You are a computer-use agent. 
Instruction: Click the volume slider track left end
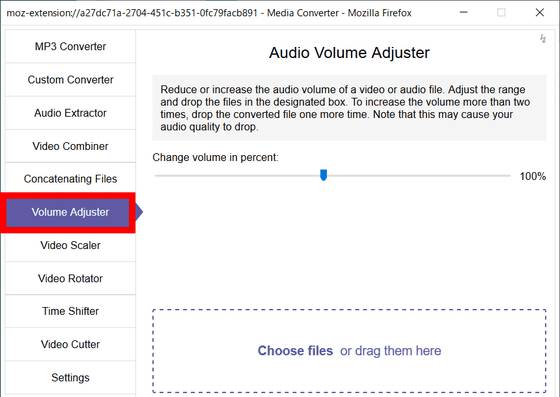pos(157,176)
